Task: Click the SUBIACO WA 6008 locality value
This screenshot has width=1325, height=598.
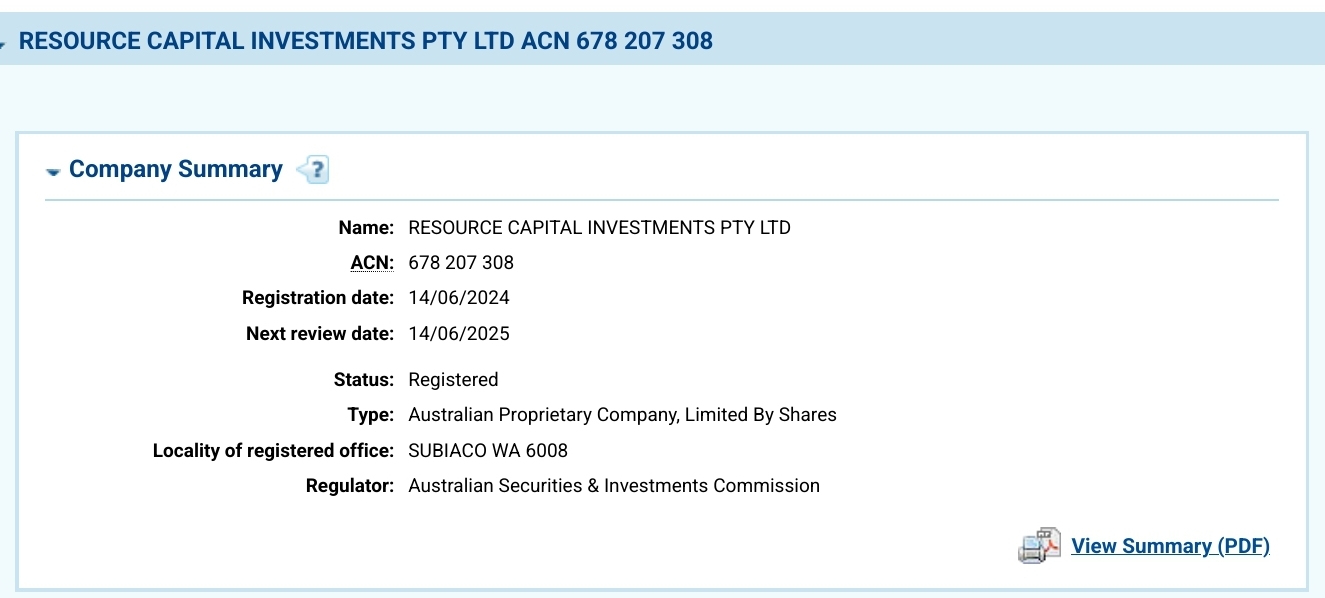Action: coord(488,451)
